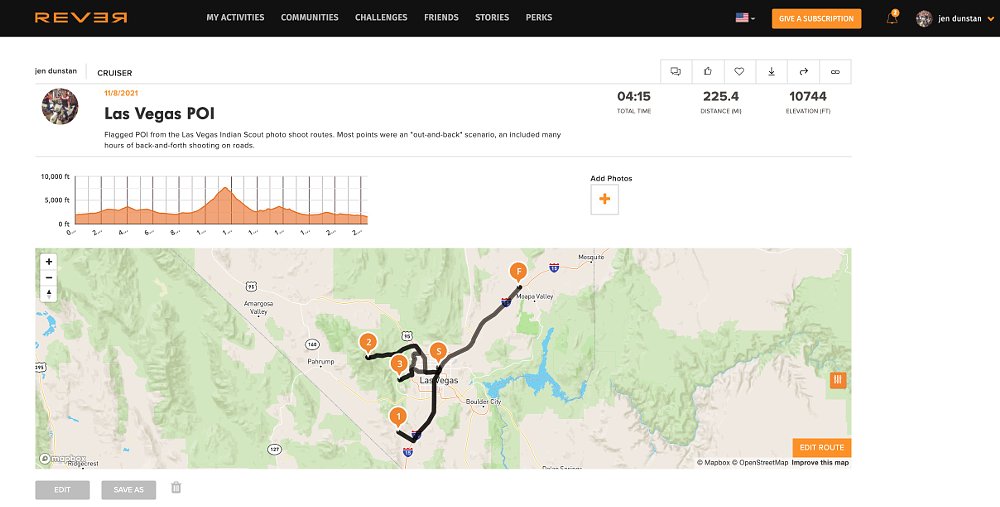Click the Give a Subscription button
This screenshot has width=1000, height=507.
(x=816, y=18)
